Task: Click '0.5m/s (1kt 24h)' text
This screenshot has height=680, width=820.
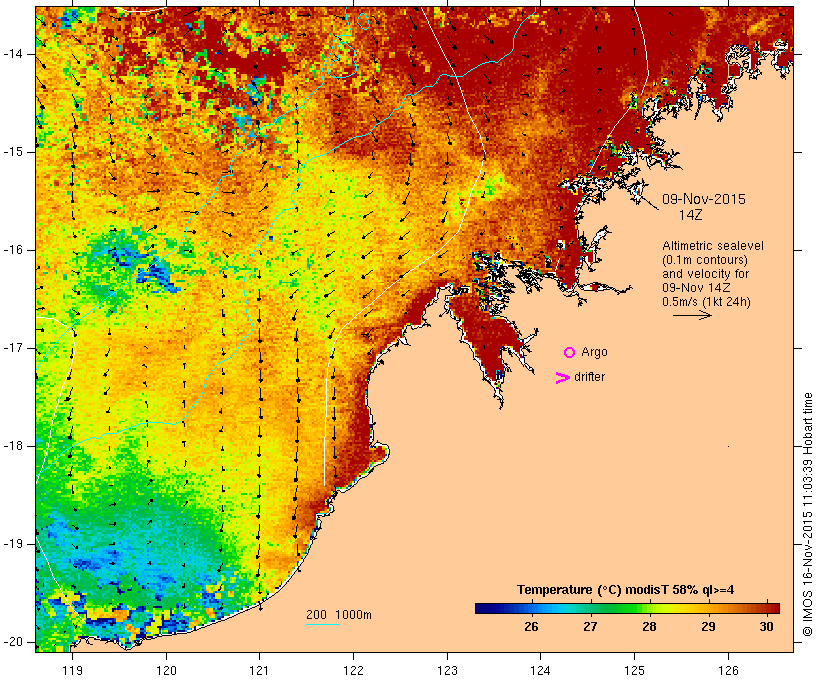Action: (x=706, y=302)
